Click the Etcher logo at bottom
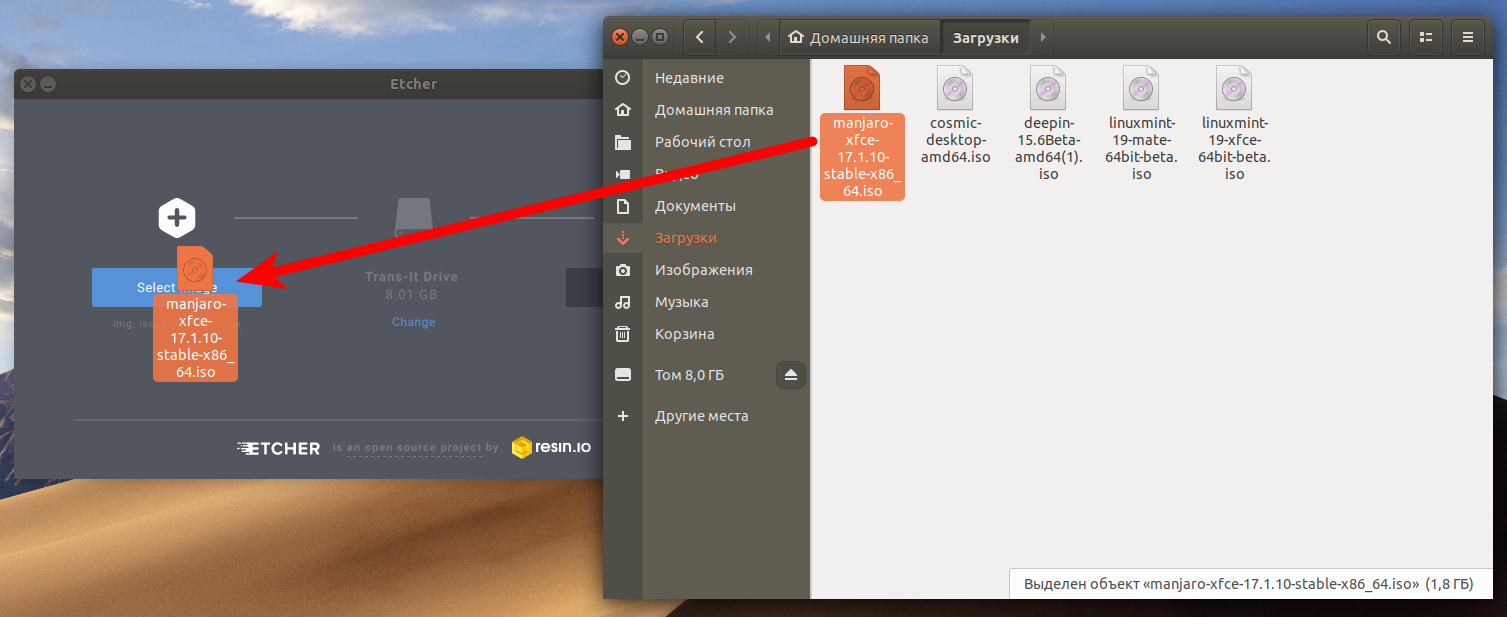The image size is (1507, 617). [279, 448]
